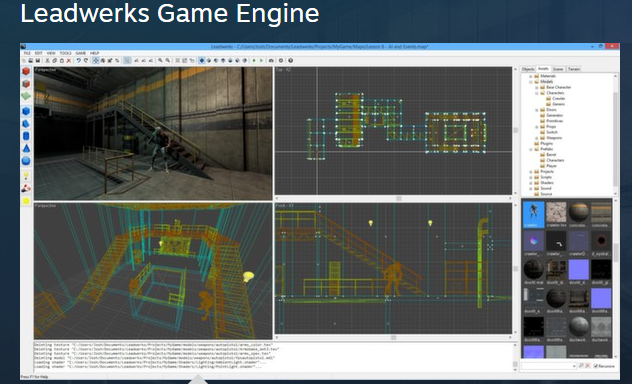Click the camera screenshot toolbar icon
Image resolution: width=632 pixels, height=384 pixels.
[x=271, y=60]
